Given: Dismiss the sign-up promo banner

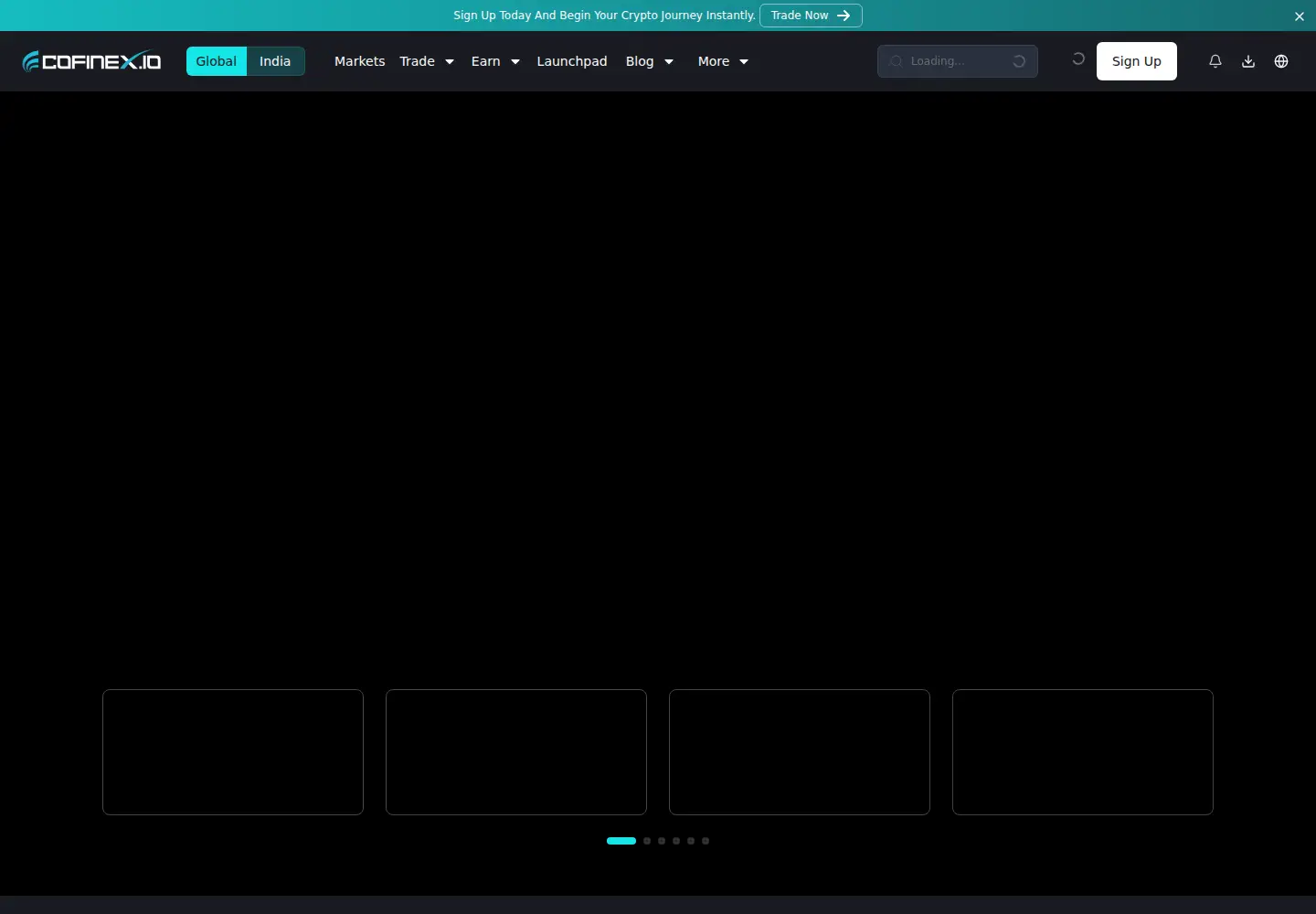Looking at the screenshot, I should [1300, 16].
